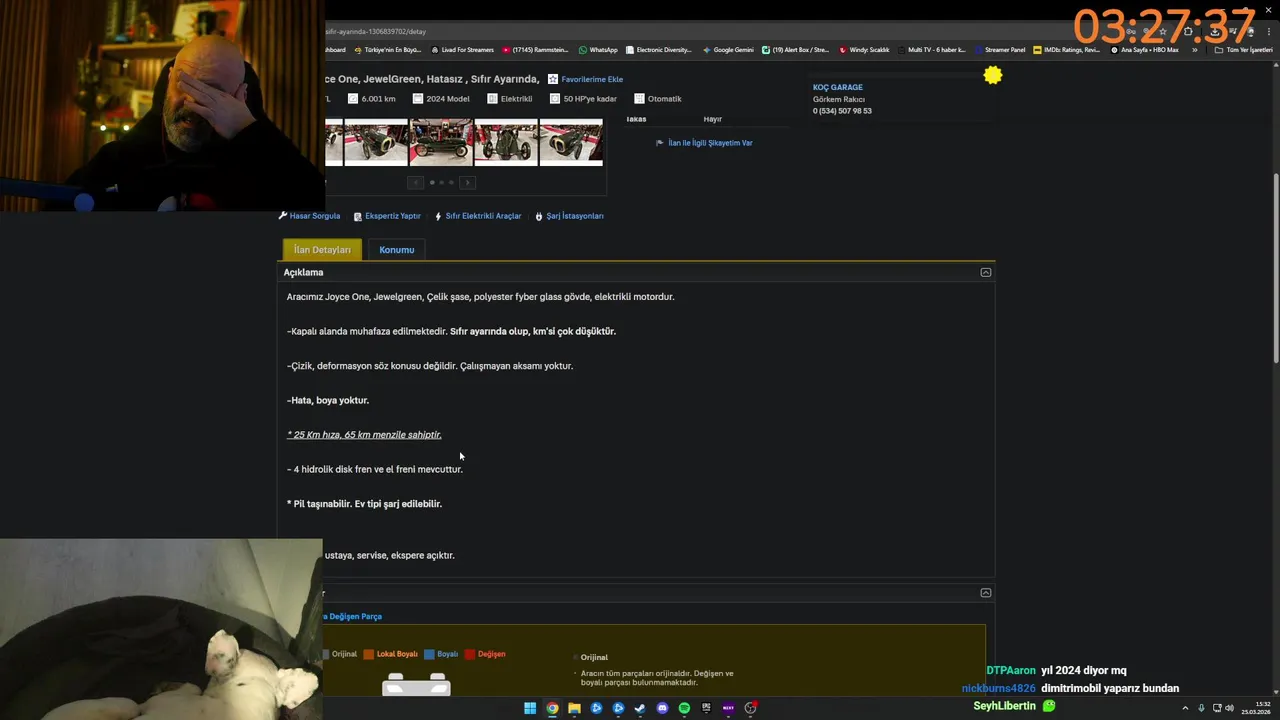Go to next photo thumbnails page

467,182
